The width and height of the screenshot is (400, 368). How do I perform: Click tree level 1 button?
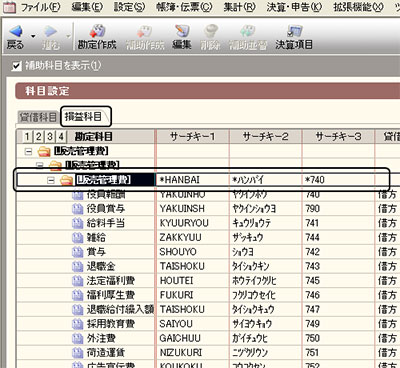point(27,136)
